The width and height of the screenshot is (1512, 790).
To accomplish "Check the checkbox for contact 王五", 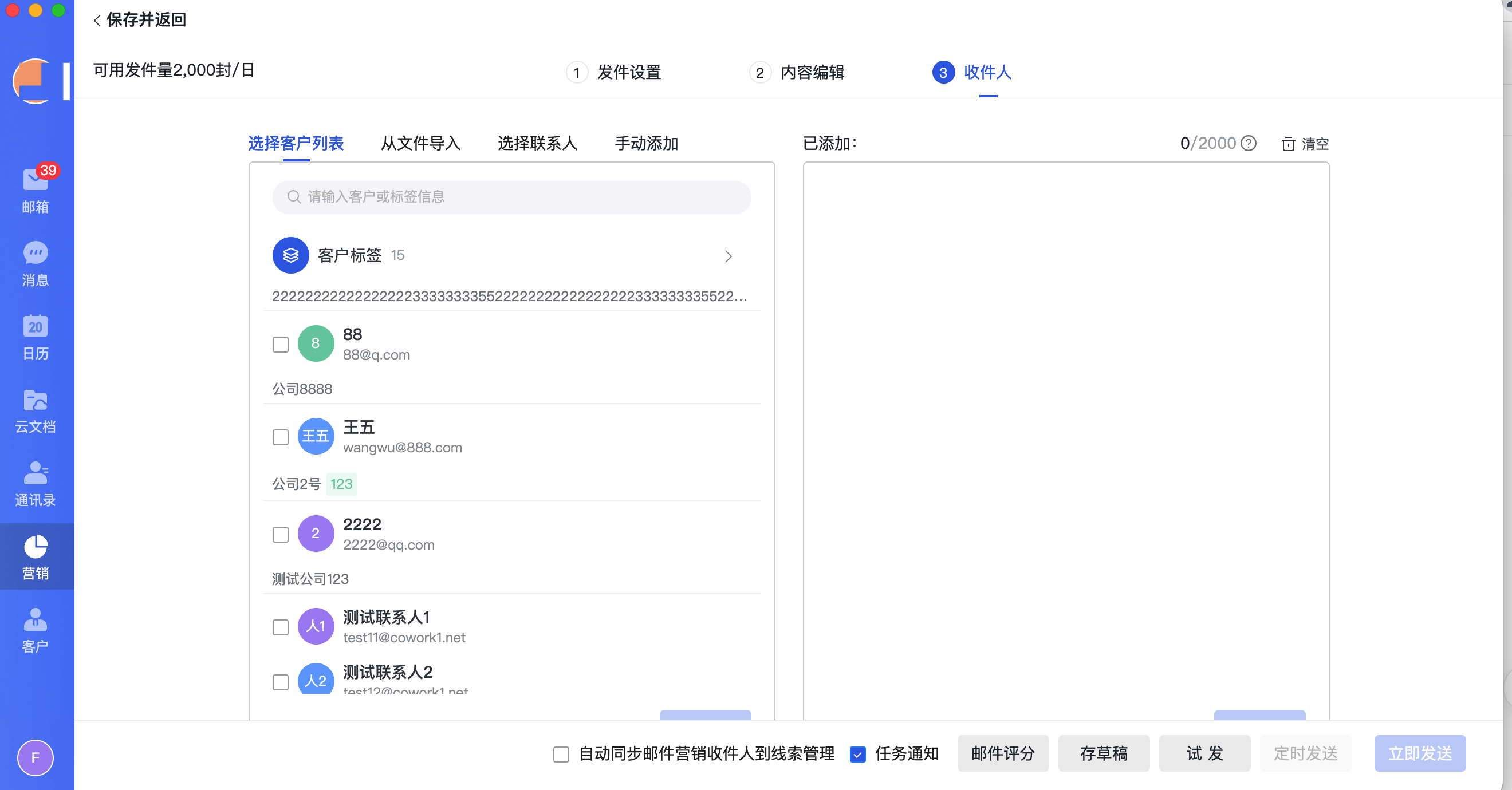I will (x=281, y=436).
